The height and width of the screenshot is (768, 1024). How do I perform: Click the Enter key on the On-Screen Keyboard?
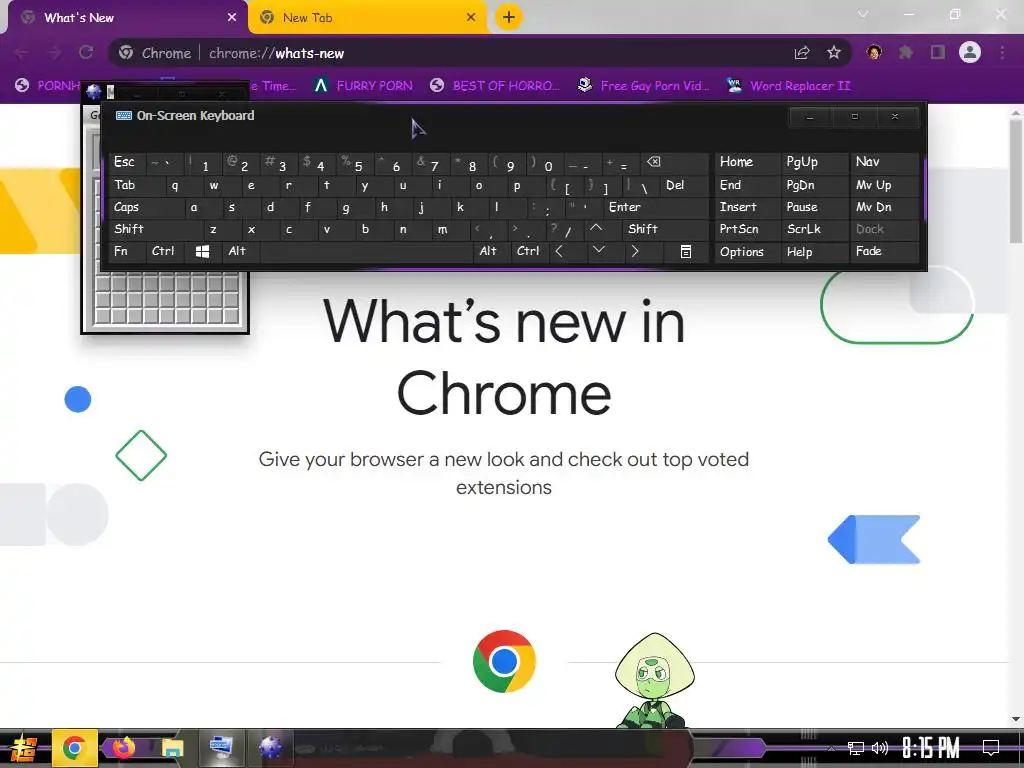point(656,208)
